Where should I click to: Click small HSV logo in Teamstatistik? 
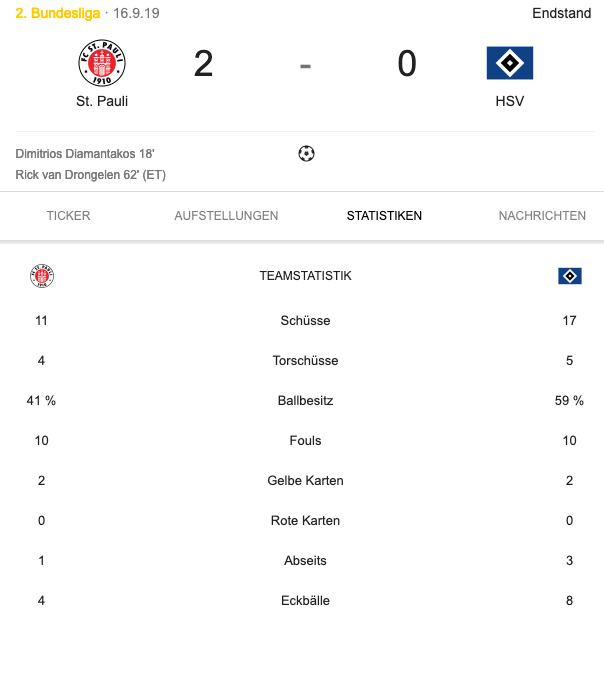(x=570, y=276)
